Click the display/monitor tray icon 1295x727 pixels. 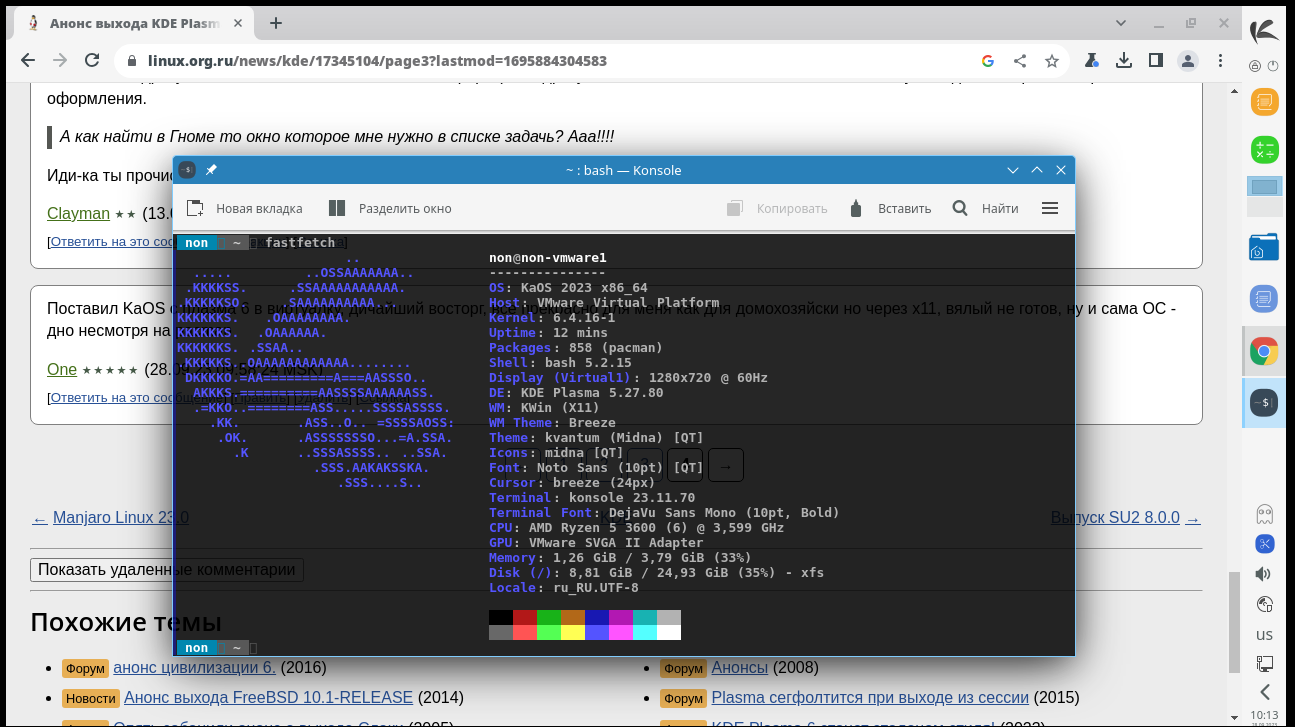(1265, 663)
